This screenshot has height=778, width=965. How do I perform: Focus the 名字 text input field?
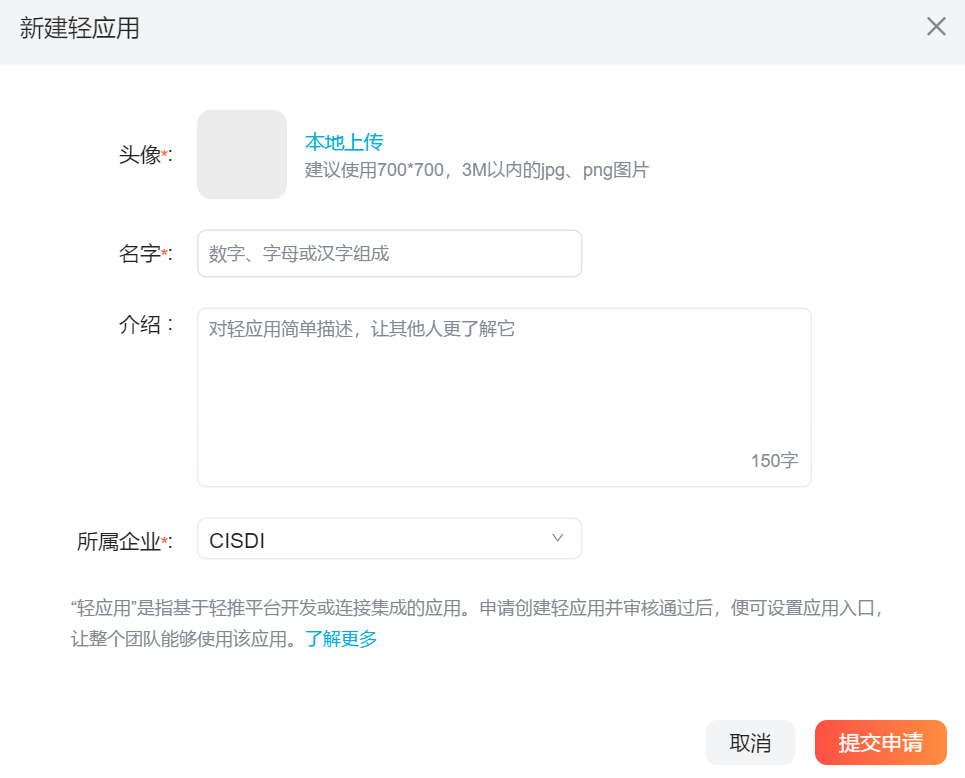pyautogui.click(x=390, y=254)
